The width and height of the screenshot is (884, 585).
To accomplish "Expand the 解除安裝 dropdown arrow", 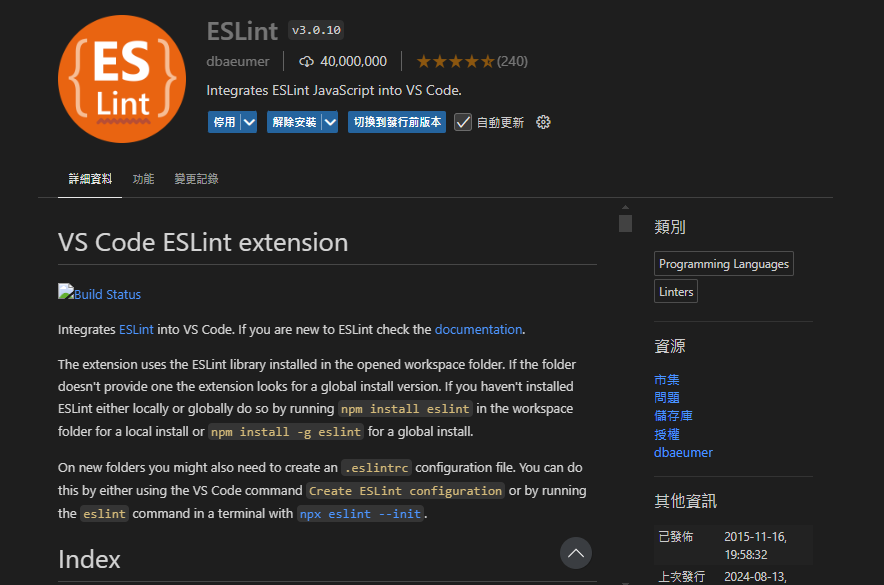I will point(330,122).
